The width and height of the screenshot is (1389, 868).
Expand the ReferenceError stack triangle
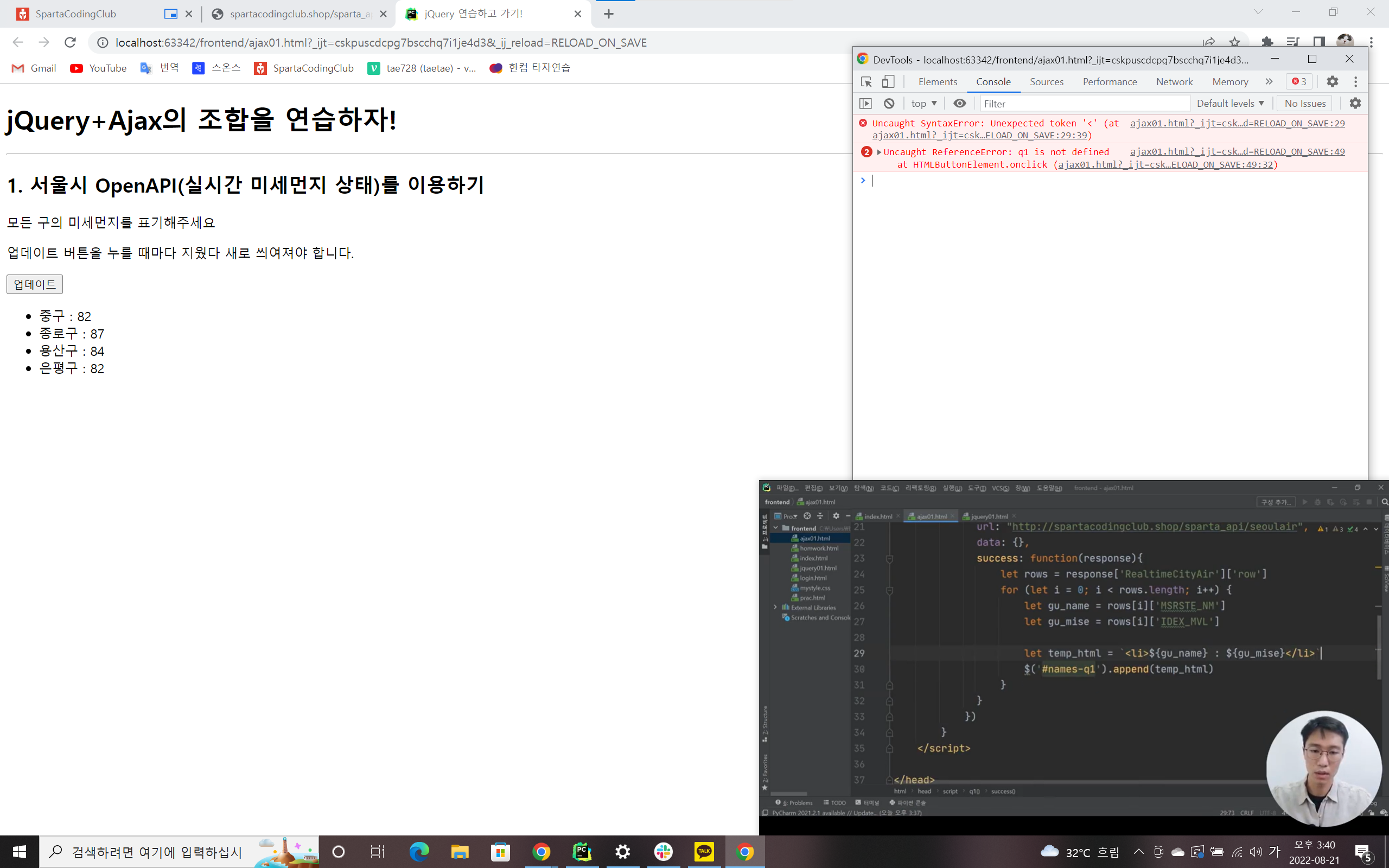tap(880, 152)
